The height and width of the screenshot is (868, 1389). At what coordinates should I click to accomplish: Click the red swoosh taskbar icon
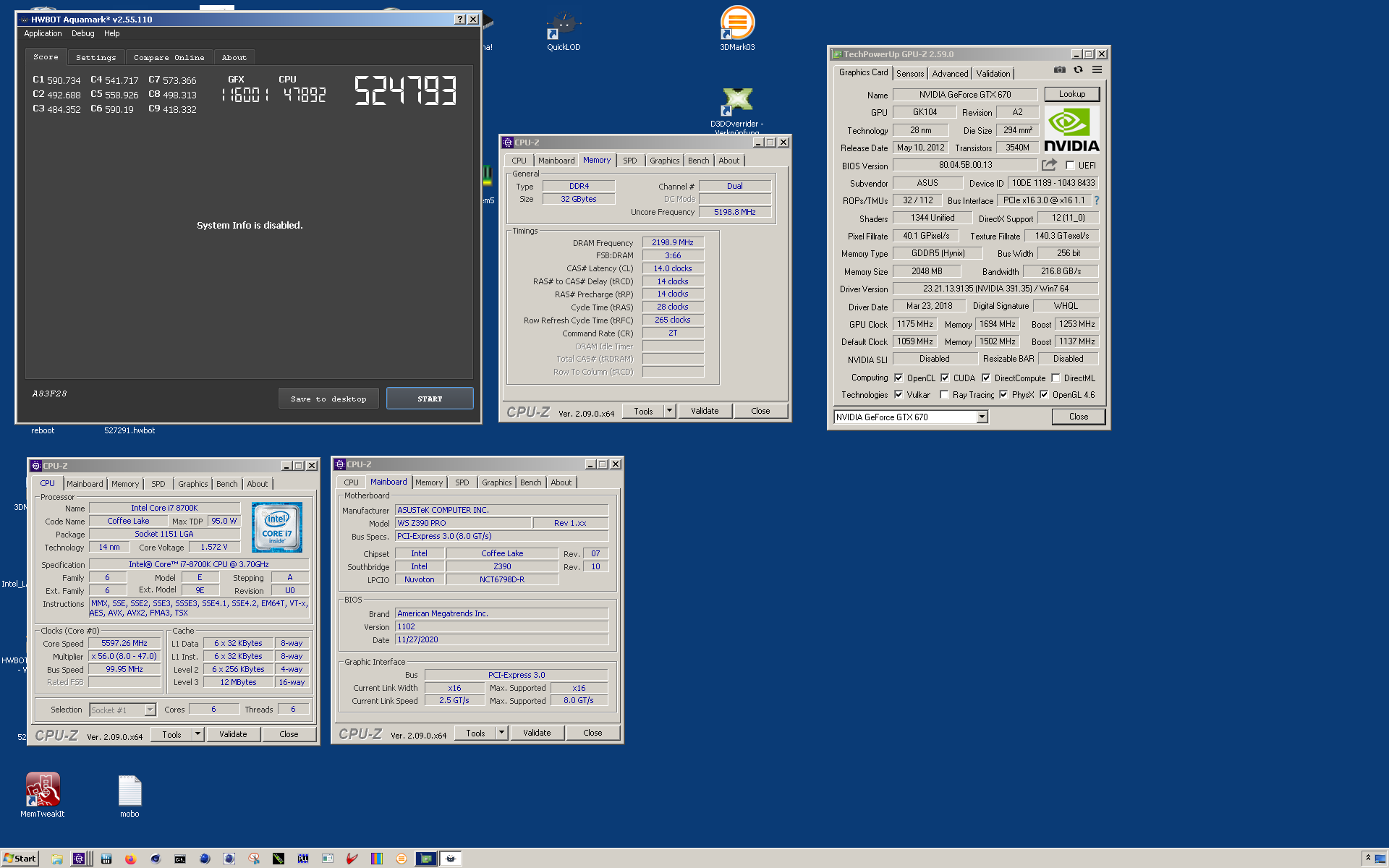pyautogui.click(x=352, y=859)
